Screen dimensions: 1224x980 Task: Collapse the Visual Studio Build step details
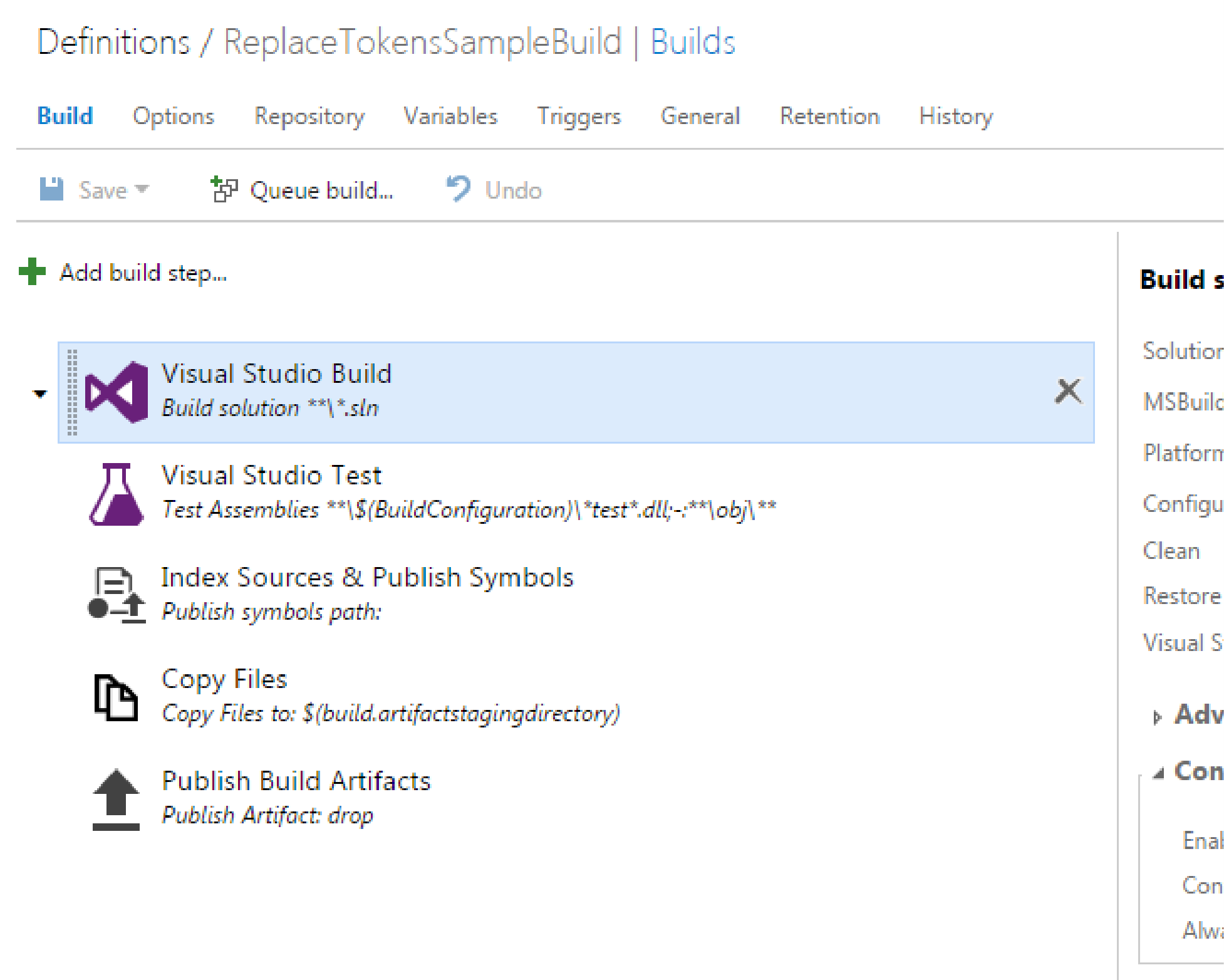point(40,394)
